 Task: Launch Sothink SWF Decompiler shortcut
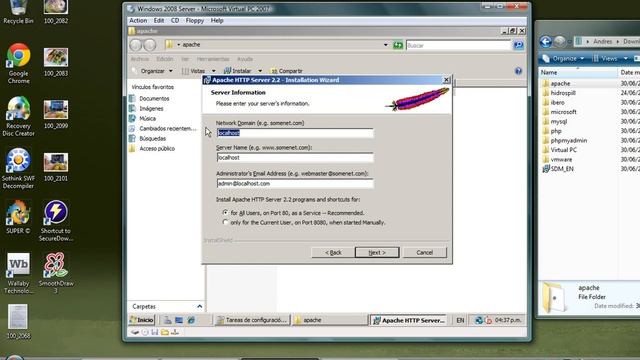pos(18,169)
